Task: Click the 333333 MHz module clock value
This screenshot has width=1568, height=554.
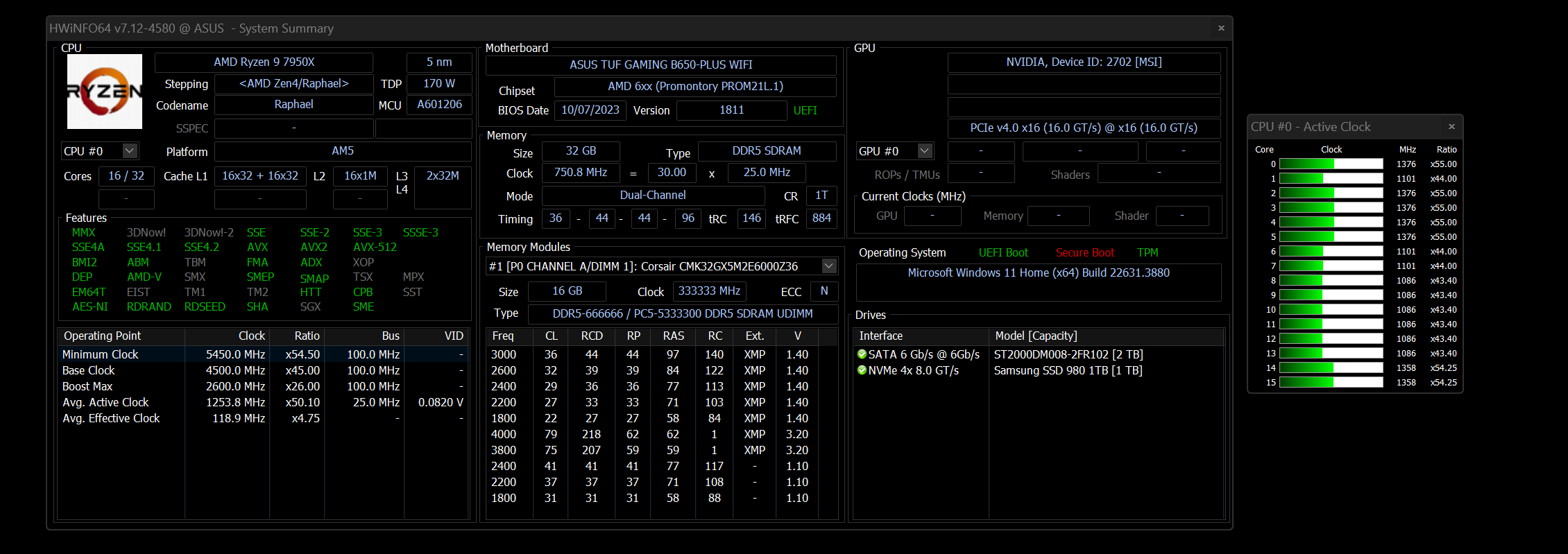Action: [x=709, y=291]
